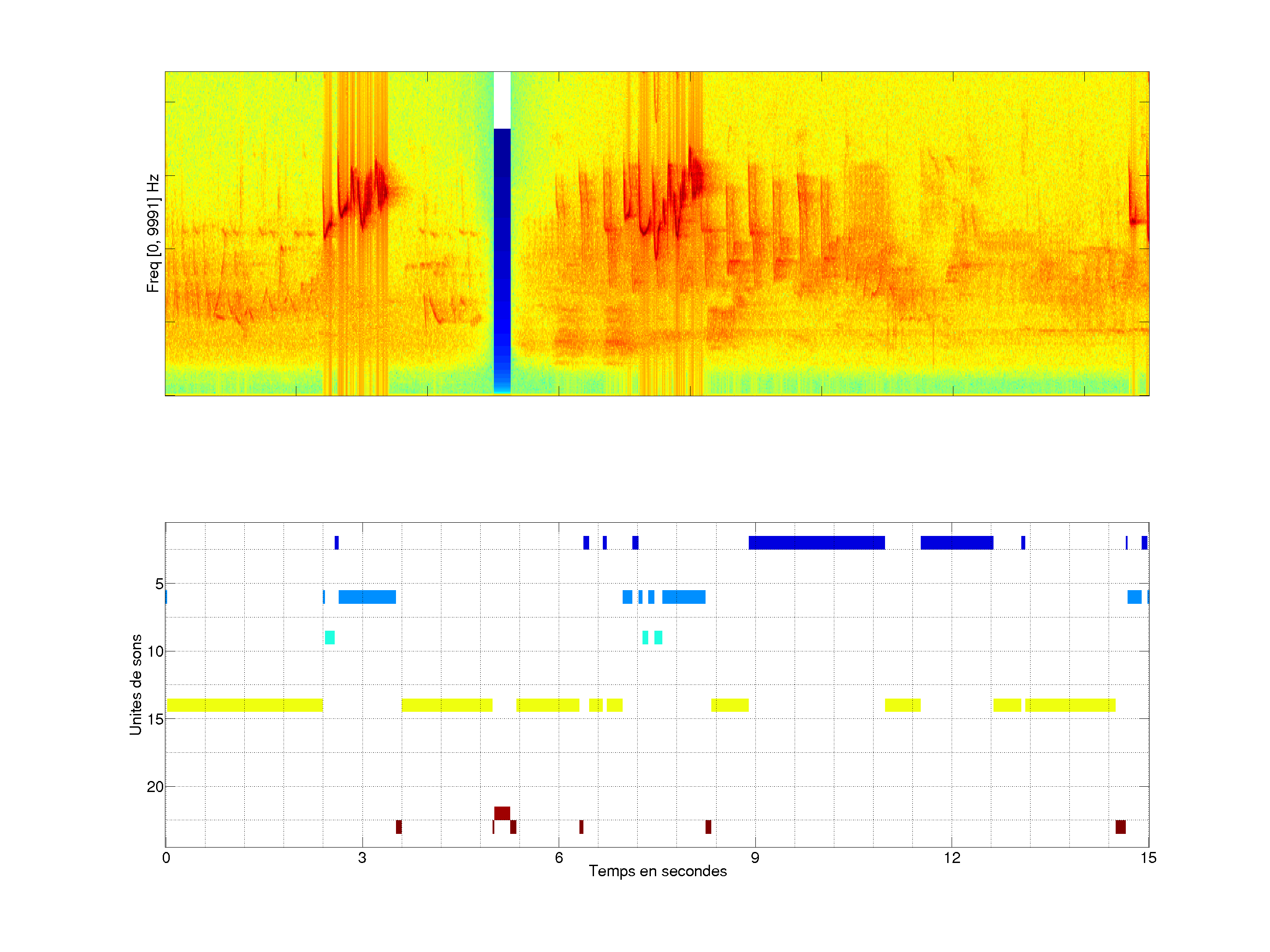Click the x-axis tick label '6'
1270x952 pixels.
point(559,858)
